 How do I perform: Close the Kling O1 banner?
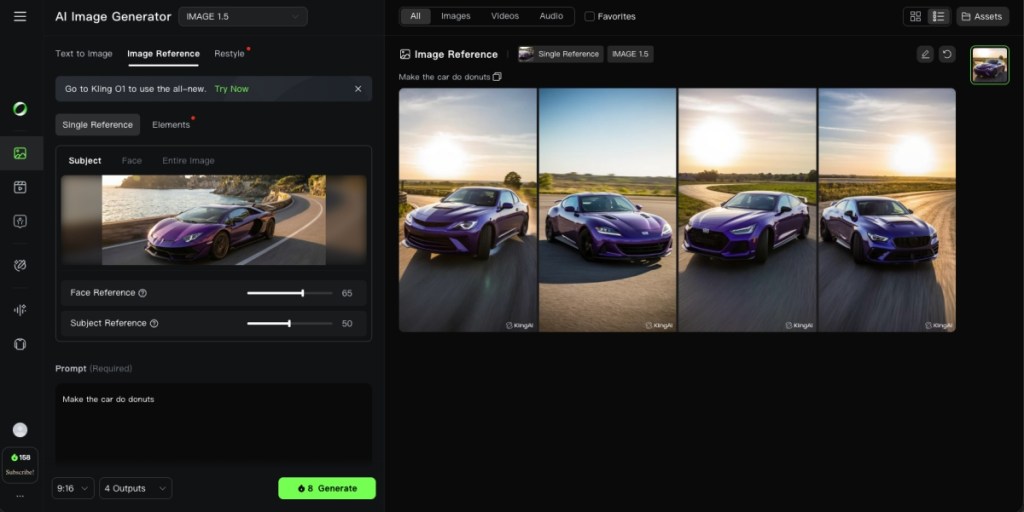(x=358, y=89)
